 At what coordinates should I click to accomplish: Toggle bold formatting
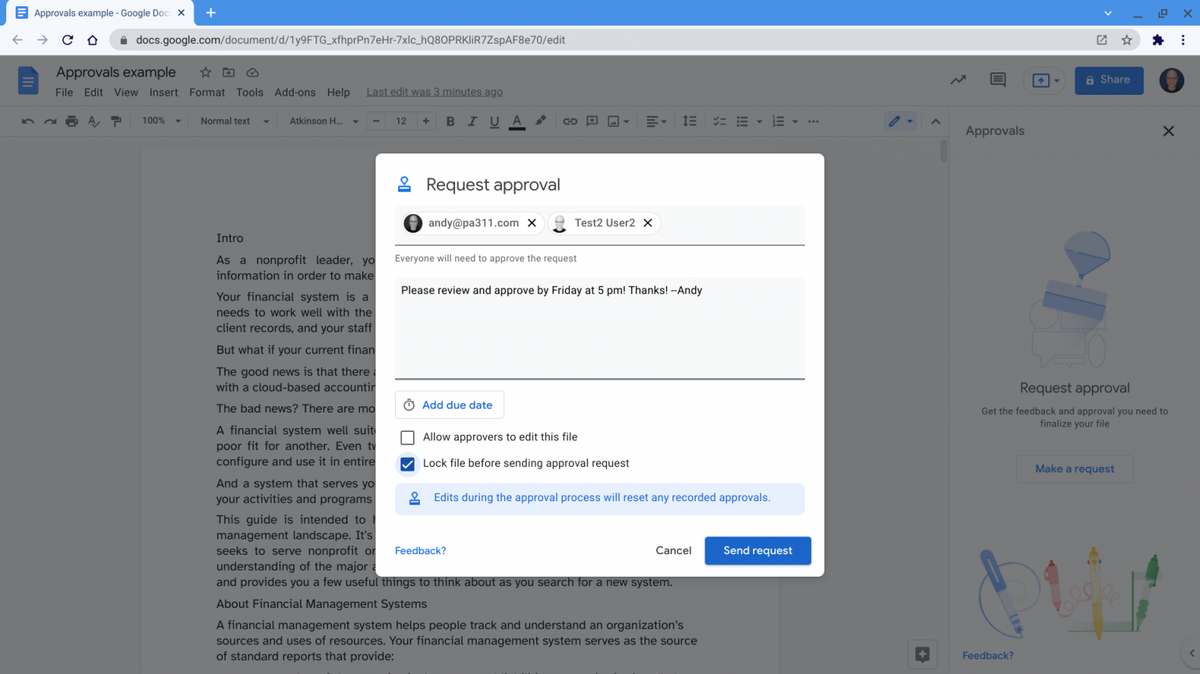pos(450,121)
